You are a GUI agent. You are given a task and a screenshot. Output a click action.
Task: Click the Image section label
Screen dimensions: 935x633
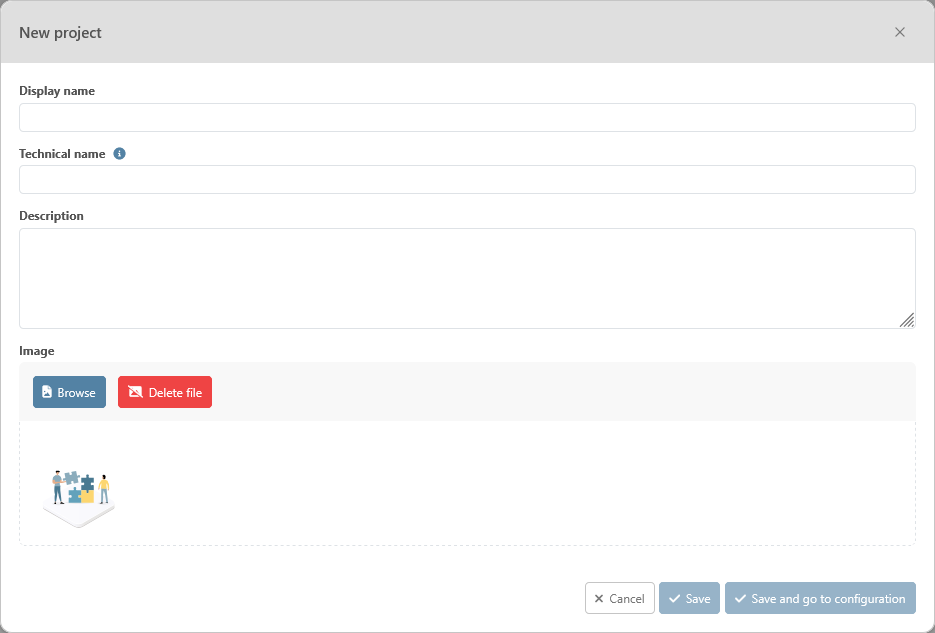point(37,351)
